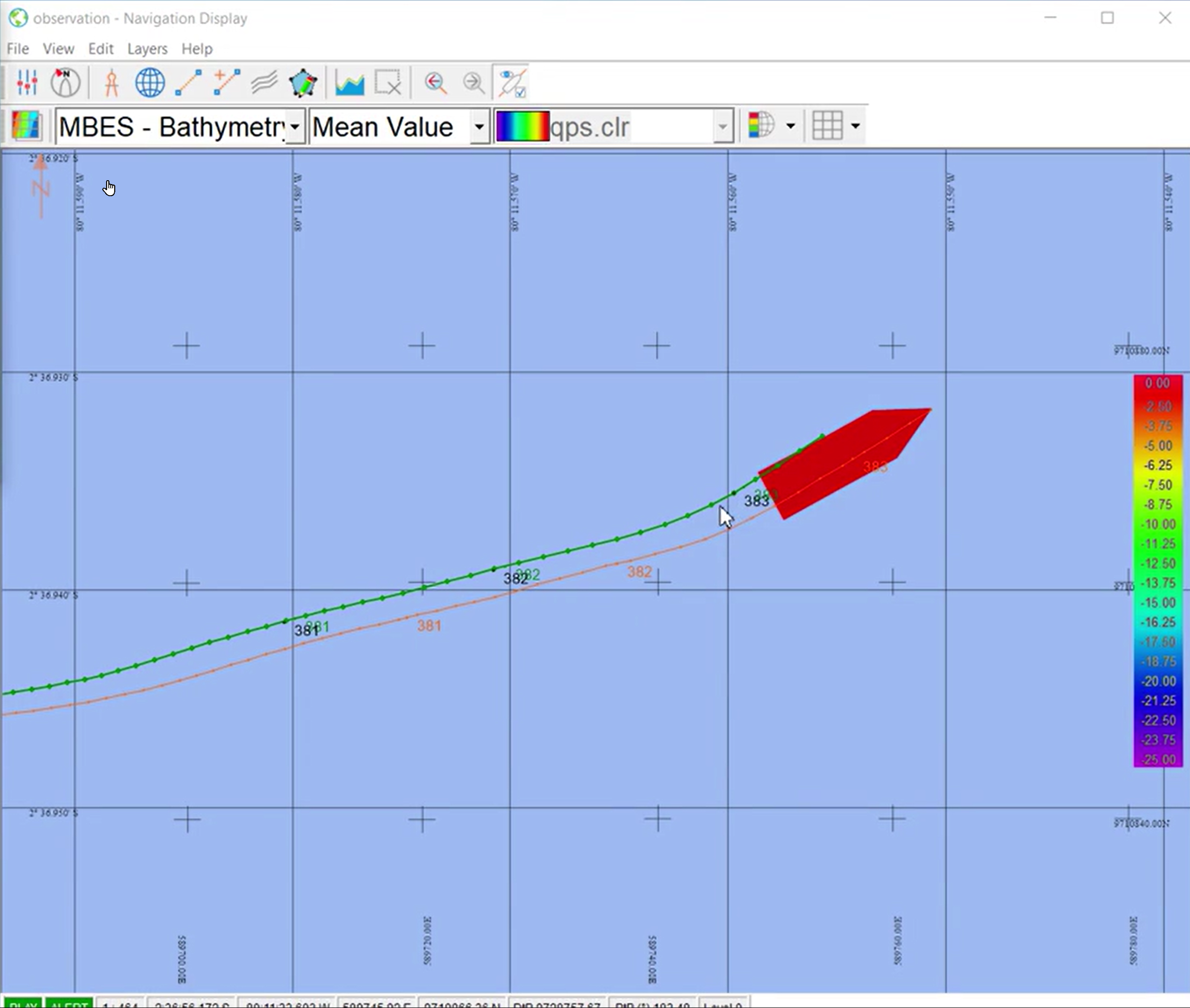
Task: Click the profile chart icon
Action: 350,83
